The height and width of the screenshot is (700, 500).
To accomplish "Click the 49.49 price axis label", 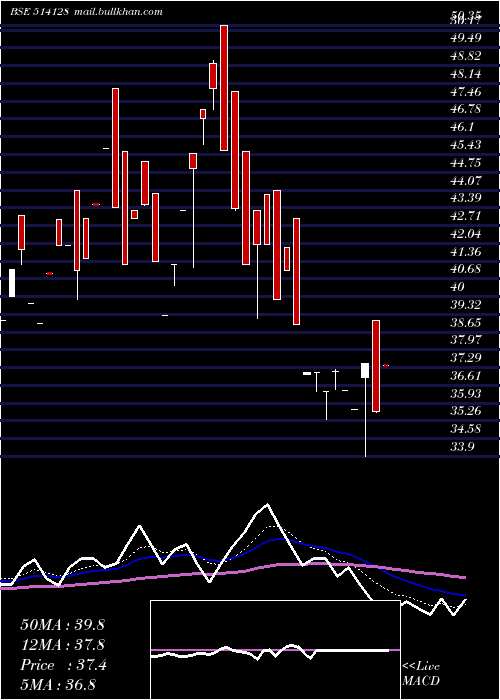I will pyautogui.click(x=466, y=38).
